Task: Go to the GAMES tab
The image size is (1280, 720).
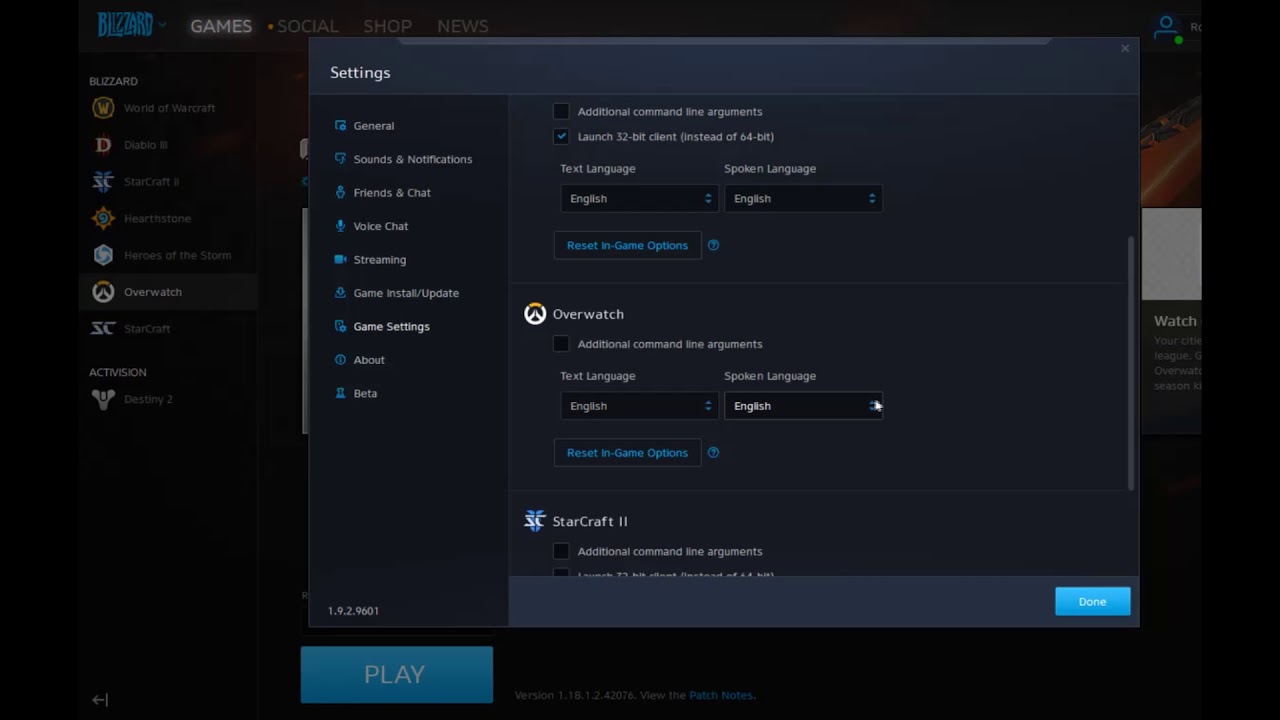Action: click(221, 26)
